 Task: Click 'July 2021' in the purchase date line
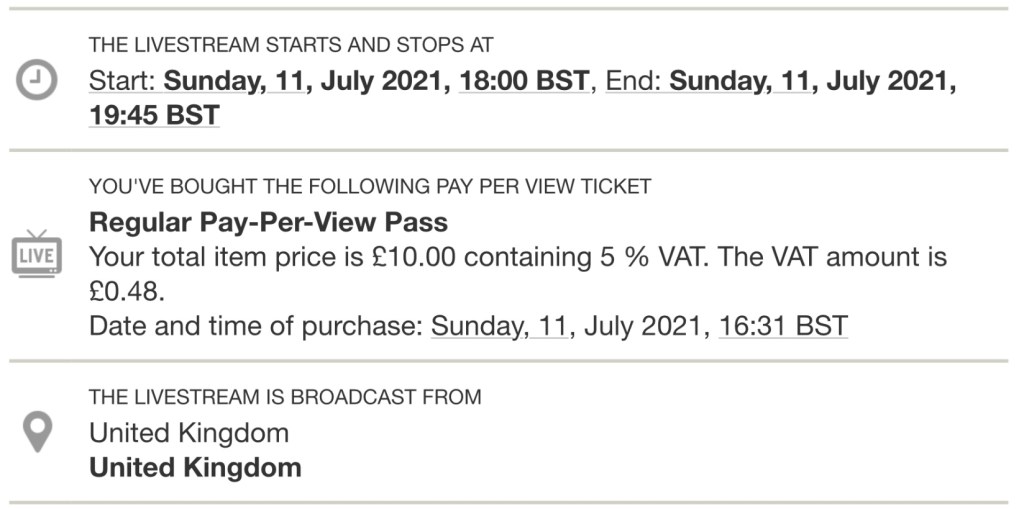[x=640, y=325]
